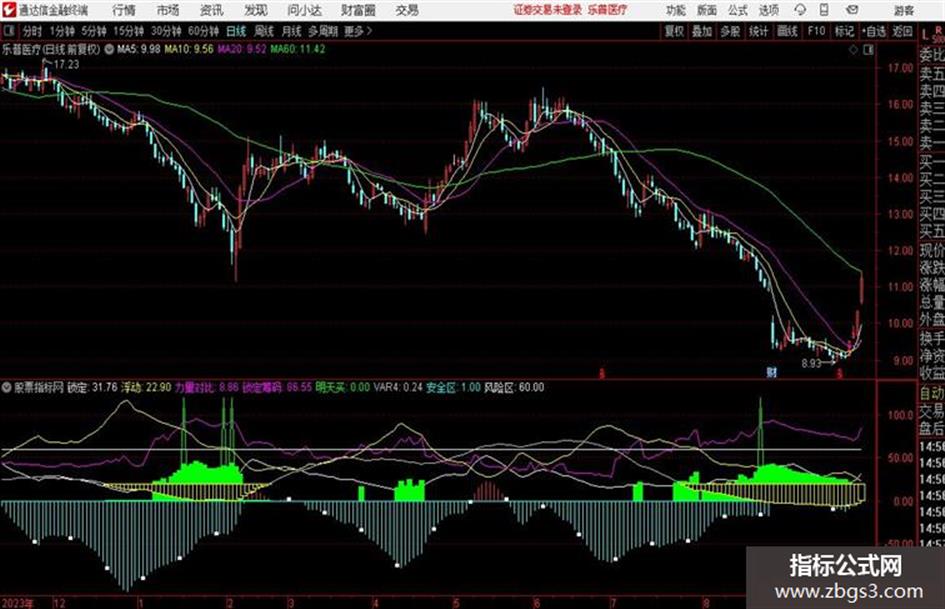Image resolution: width=945 pixels, height=609 pixels.
Task: Switch to 5分钟 chart period
Action: (94, 31)
